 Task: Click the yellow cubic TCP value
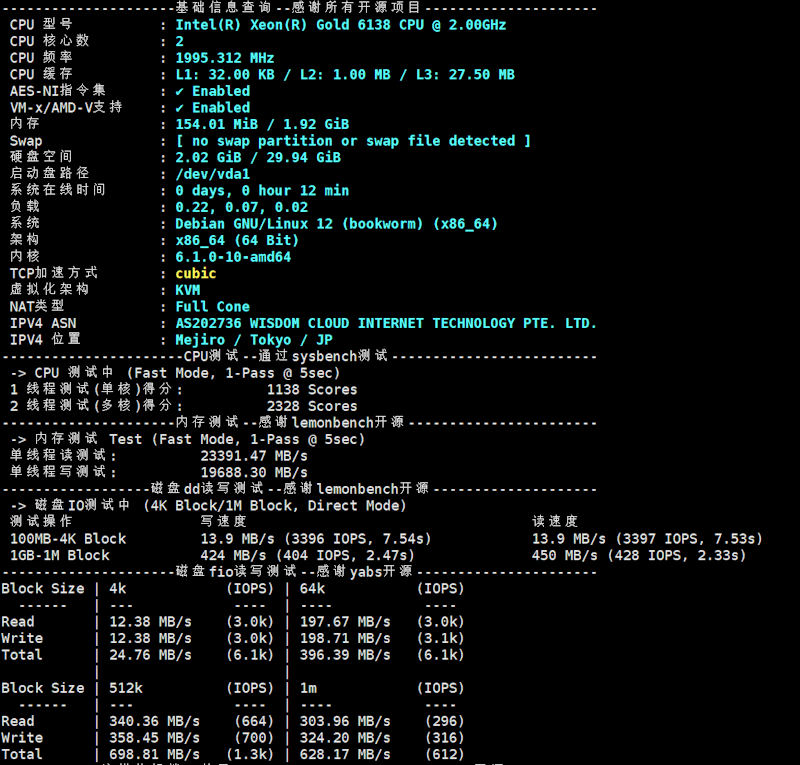pyautogui.click(x=195, y=273)
